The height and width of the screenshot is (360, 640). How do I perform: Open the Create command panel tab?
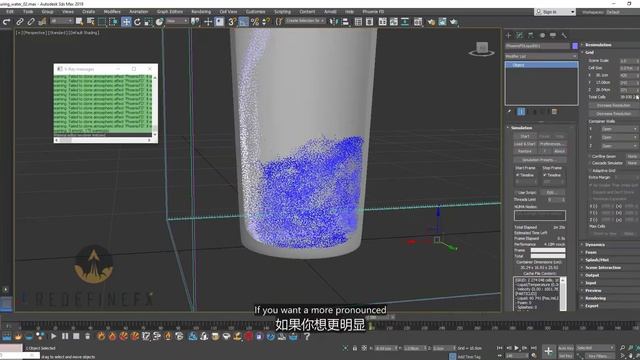click(x=509, y=36)
